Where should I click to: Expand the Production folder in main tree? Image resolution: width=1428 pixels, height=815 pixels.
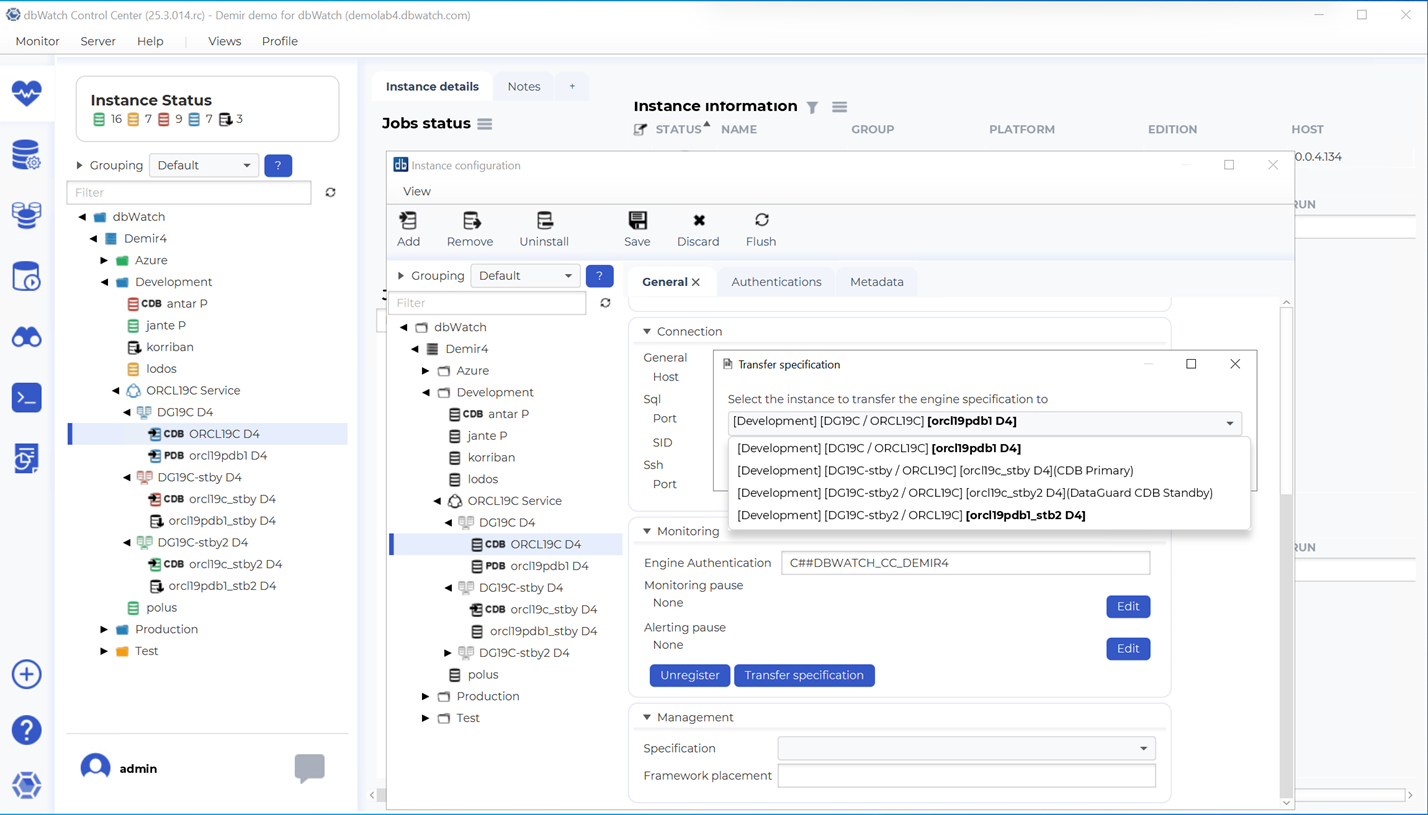coord(104,629)
